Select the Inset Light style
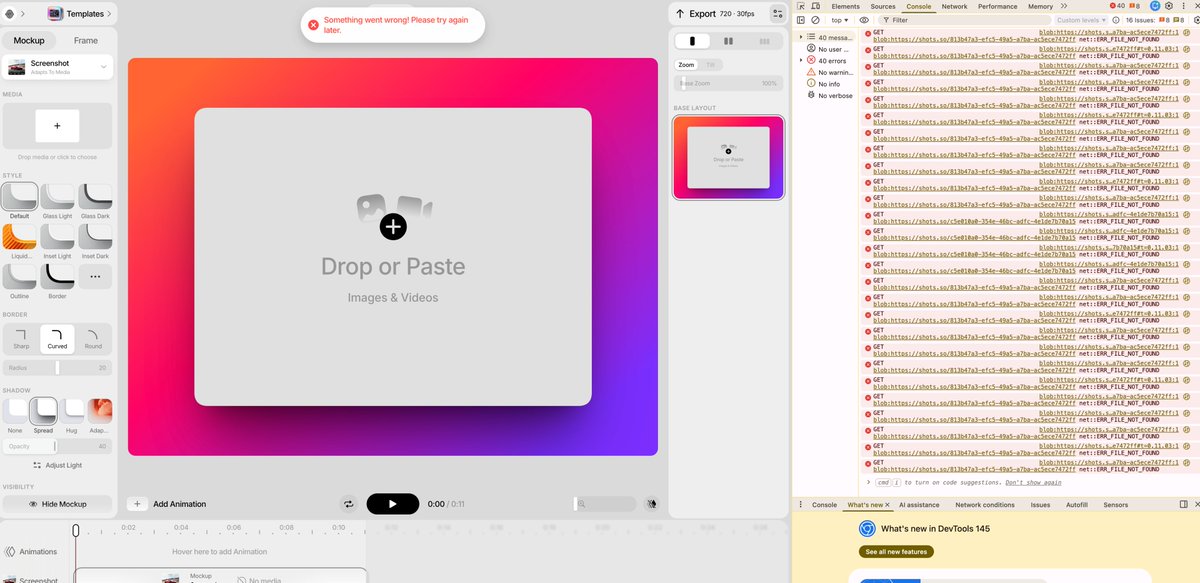1200x583 pixels. click(x=57, y=236)
